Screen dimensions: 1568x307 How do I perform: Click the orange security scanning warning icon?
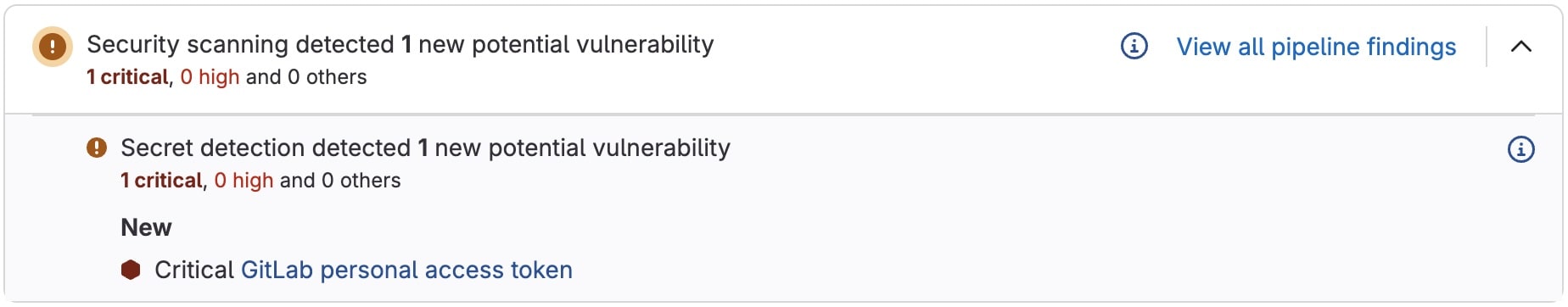pyautogui.click(x=53, y=46)
